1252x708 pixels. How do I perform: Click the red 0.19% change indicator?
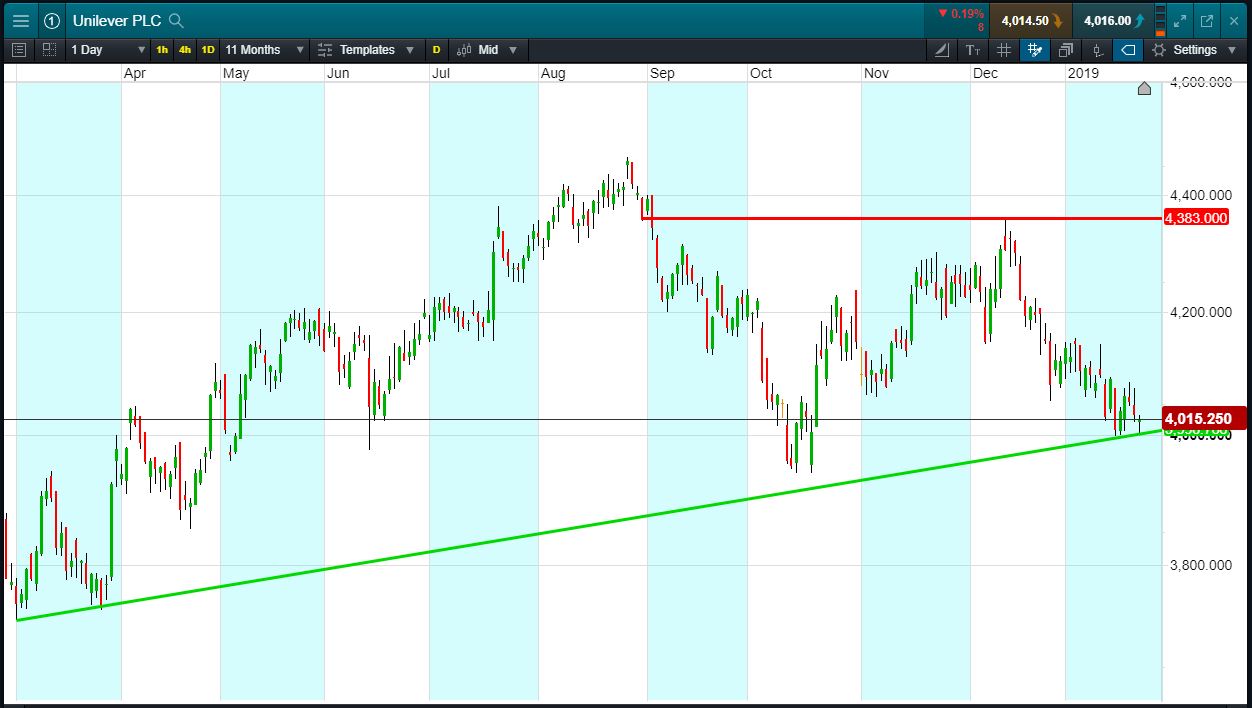point(961,14)
